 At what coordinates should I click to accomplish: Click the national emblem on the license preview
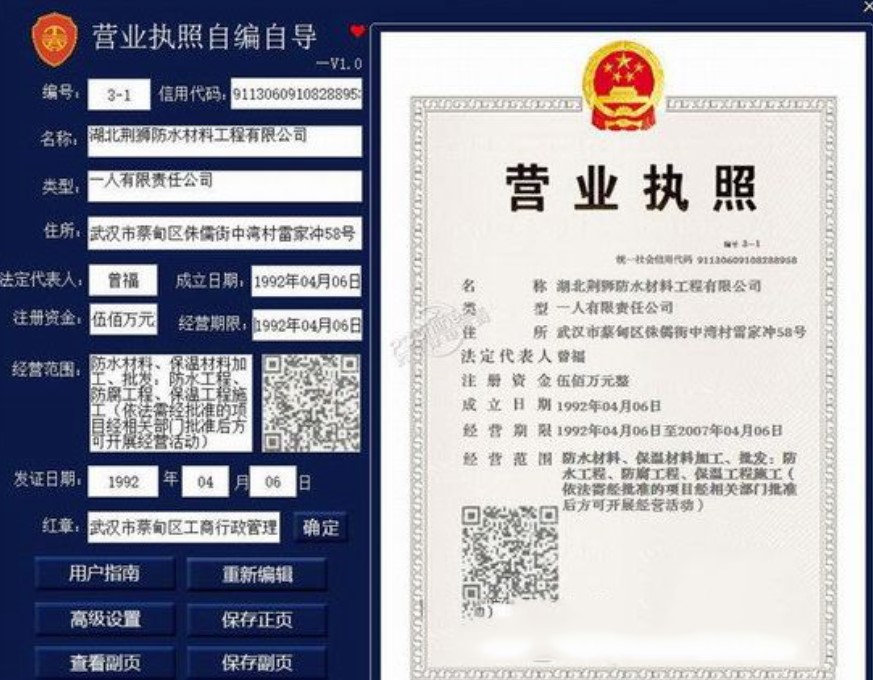[623, 85]
